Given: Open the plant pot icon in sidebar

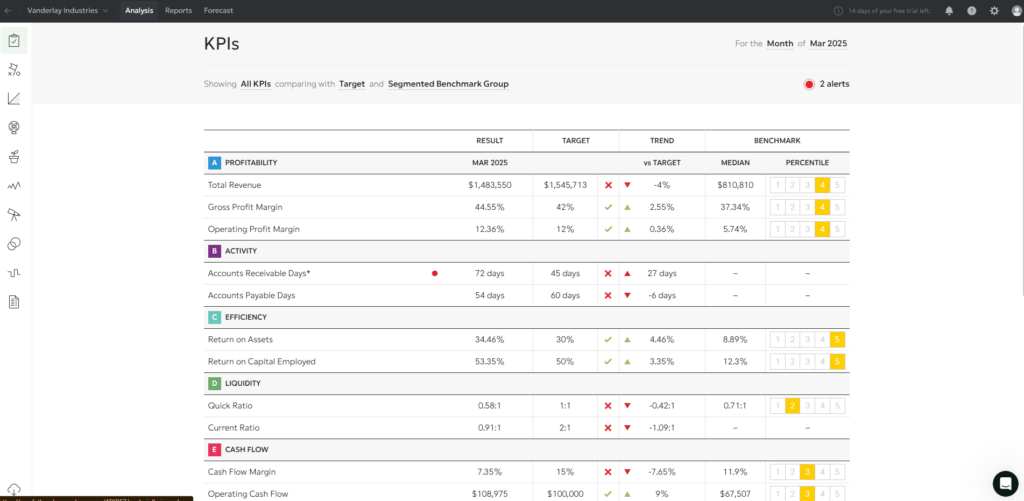Looking at the screenshot, I should point(14,157).
